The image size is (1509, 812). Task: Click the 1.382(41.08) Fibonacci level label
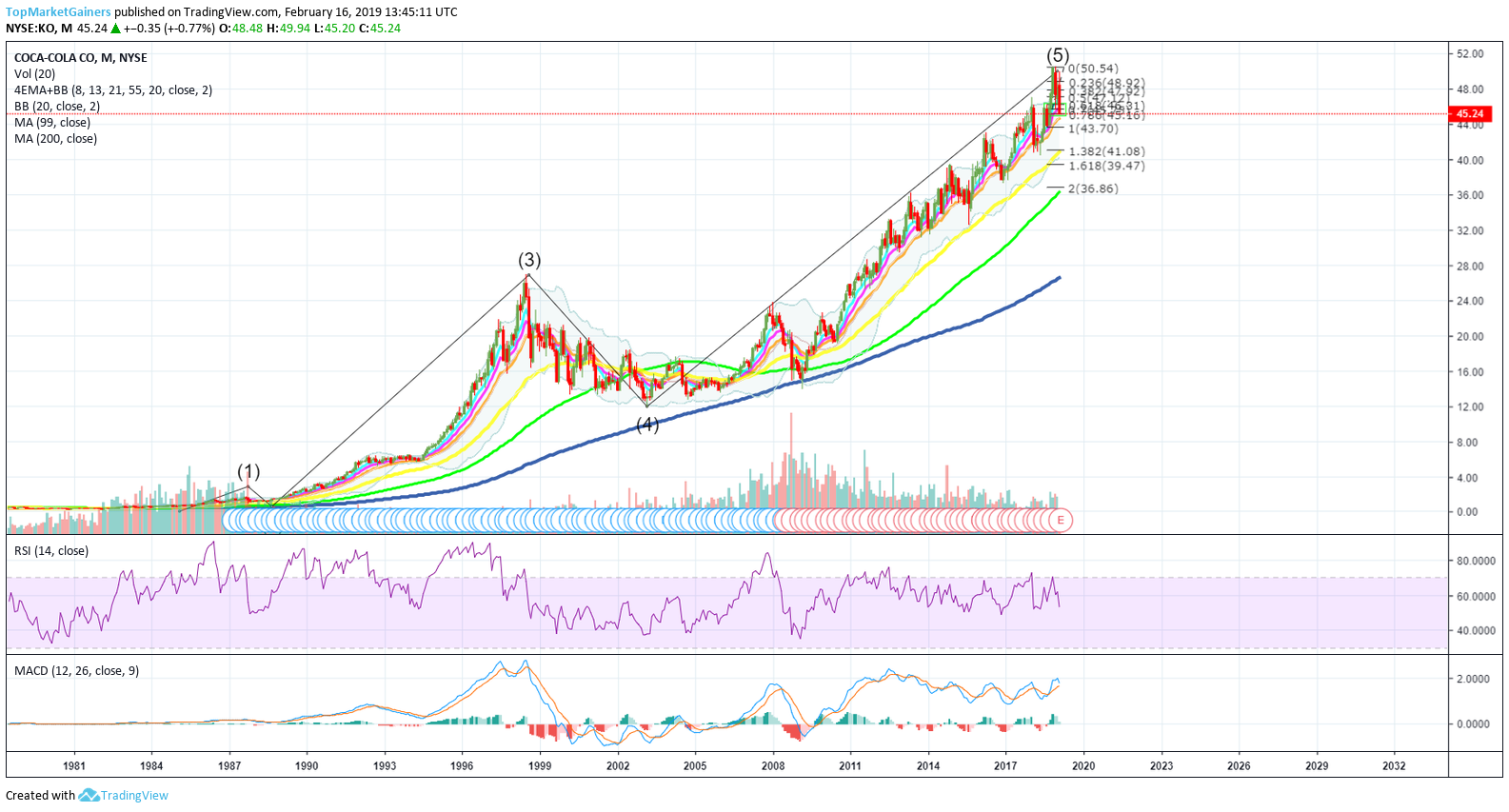pyautogui.click(x=1106, y=151)
